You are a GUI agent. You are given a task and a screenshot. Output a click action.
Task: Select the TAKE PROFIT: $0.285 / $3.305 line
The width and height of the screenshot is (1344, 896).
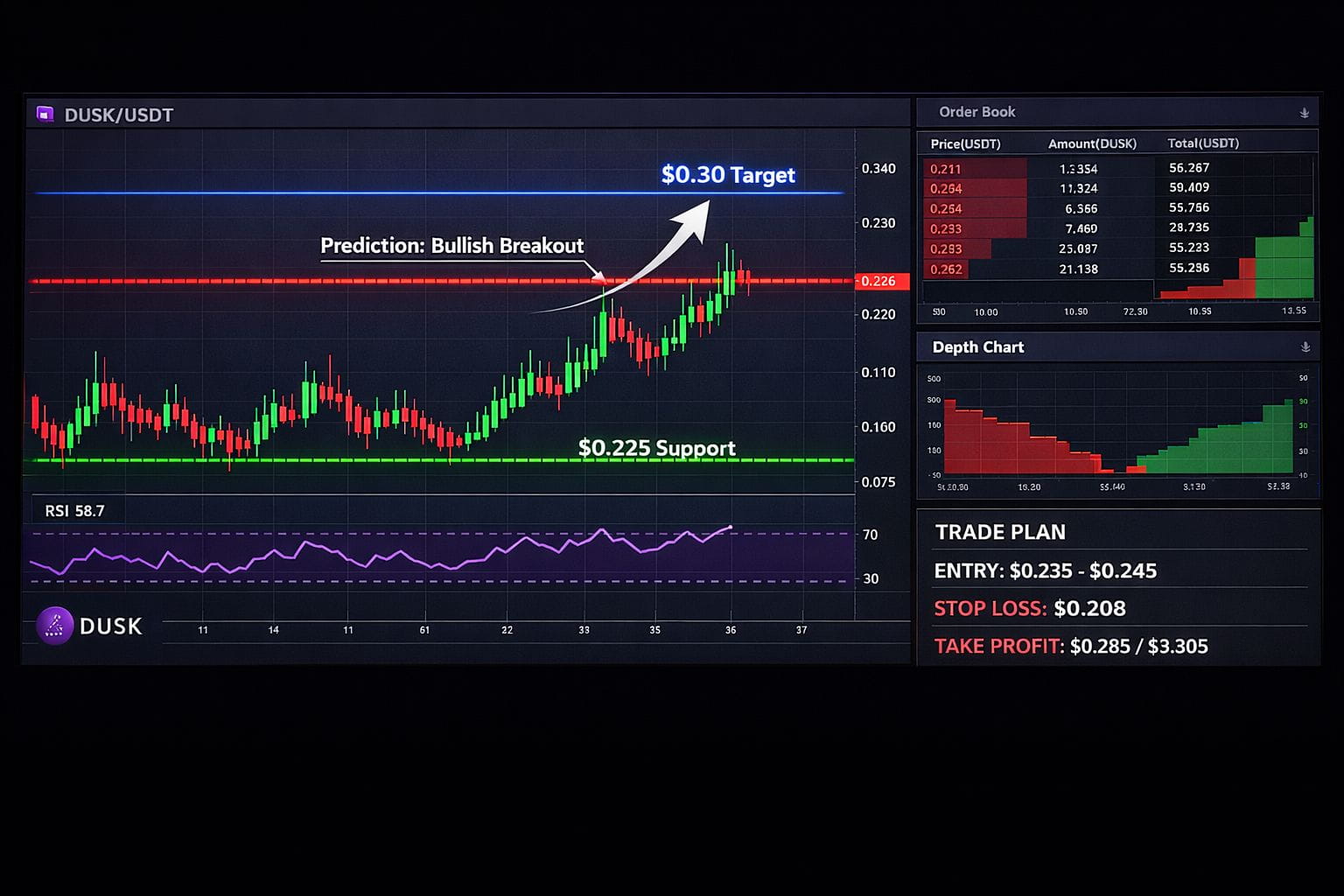(1071, 646)
